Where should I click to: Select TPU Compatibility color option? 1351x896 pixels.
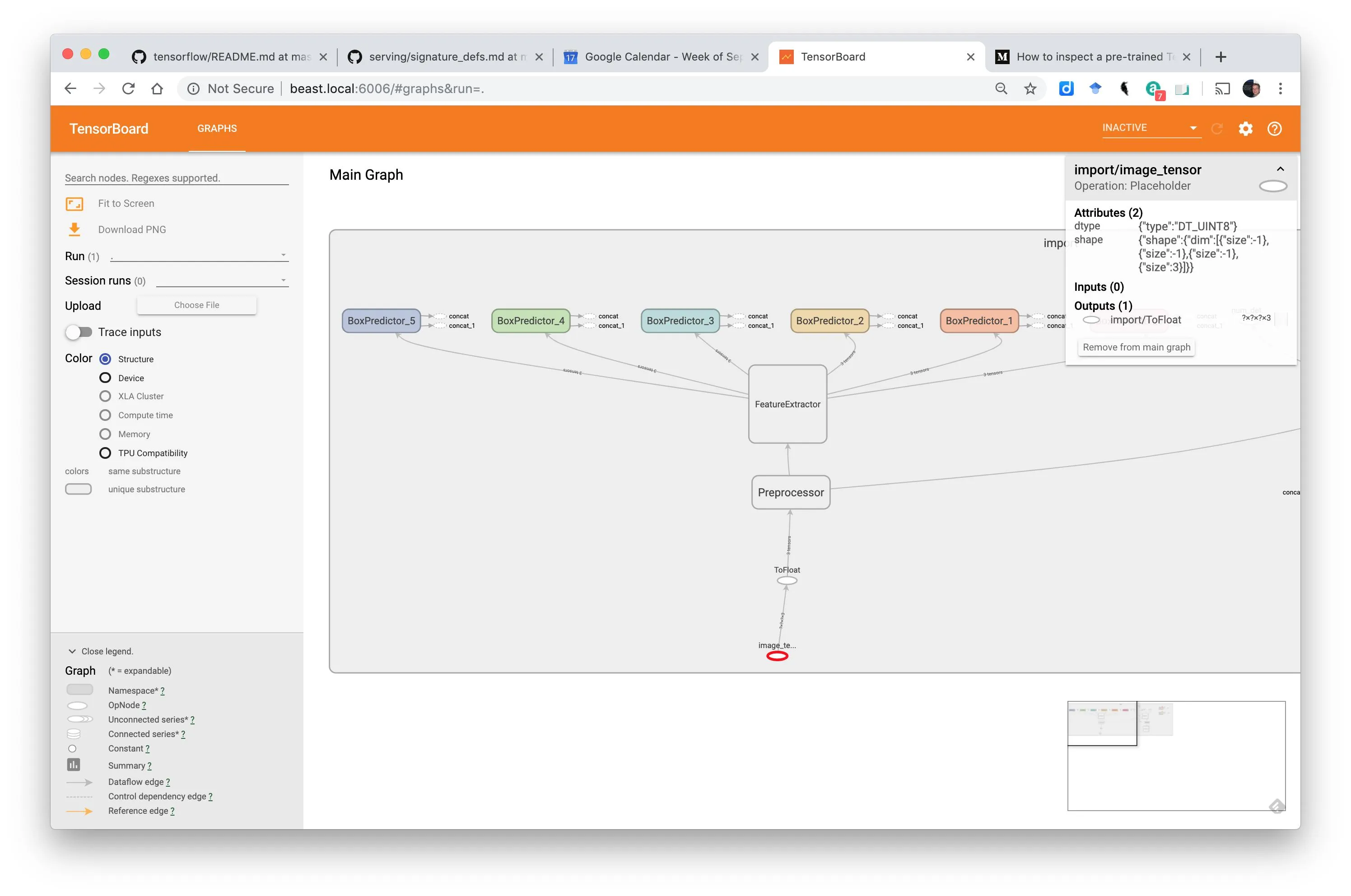click(105, 453)
